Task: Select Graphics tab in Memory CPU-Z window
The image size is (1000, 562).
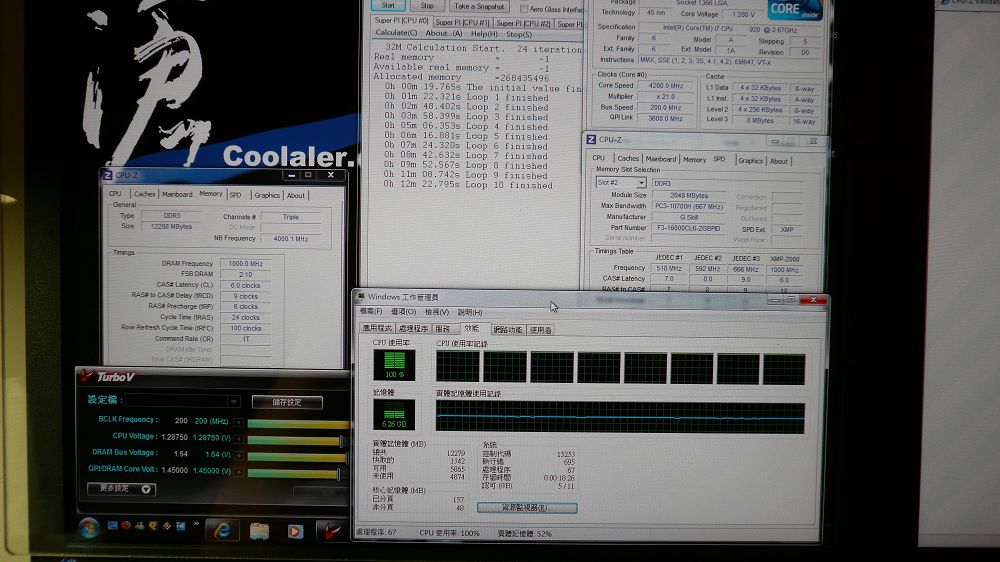Action: tap(267, 195)
